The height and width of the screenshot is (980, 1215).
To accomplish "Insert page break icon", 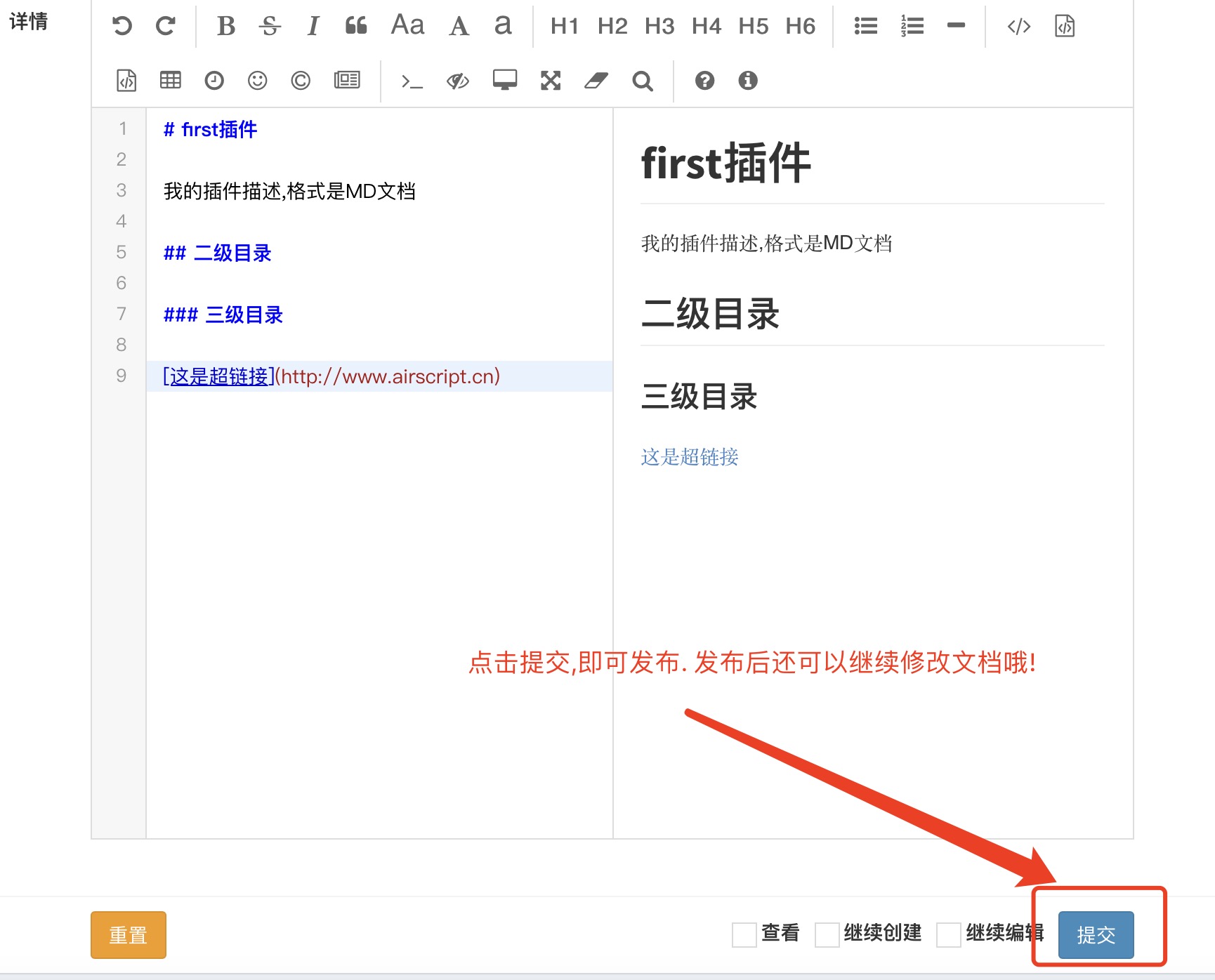I will tap(347, 81).
